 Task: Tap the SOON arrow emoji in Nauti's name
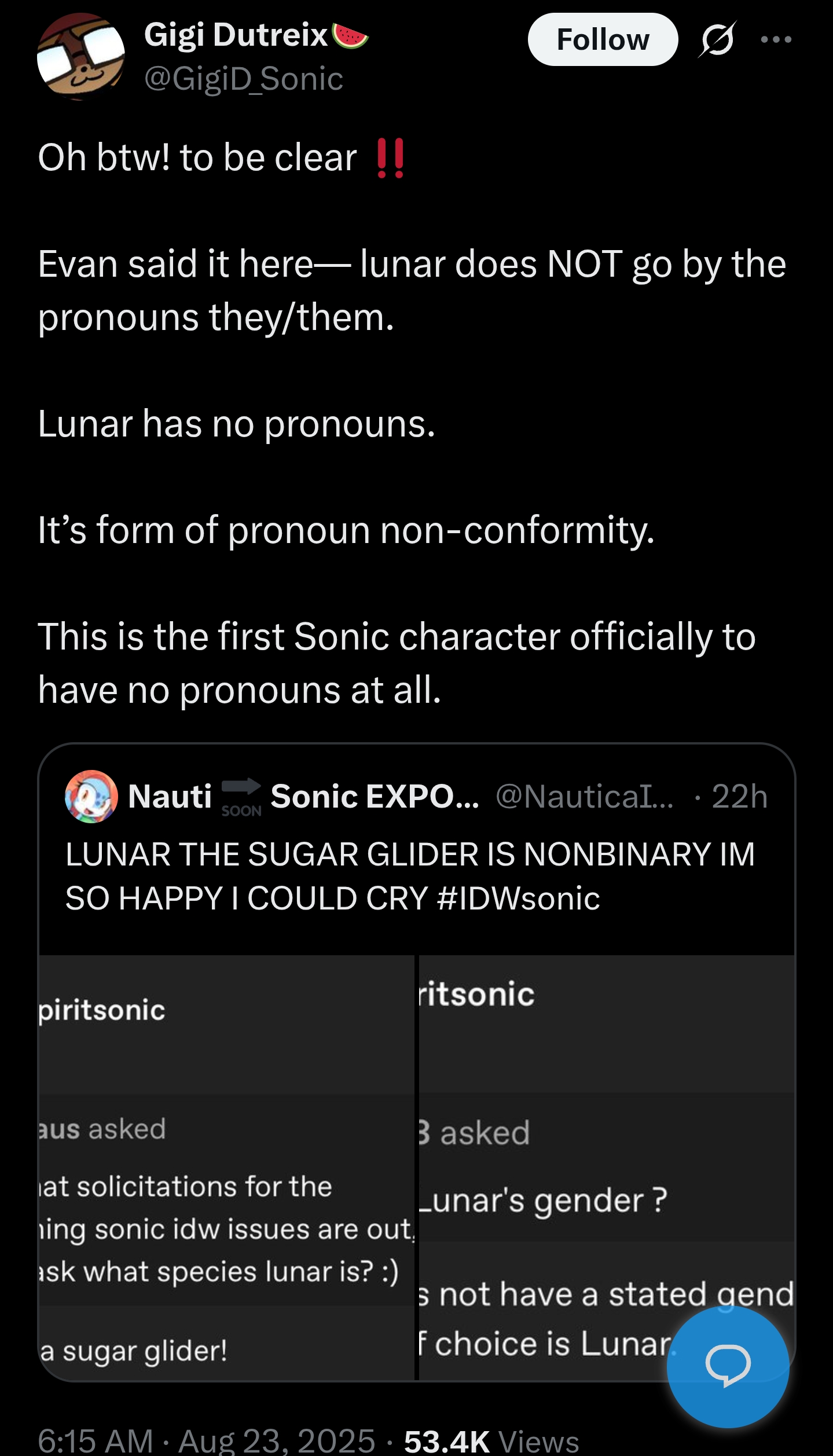[x=241, y=797]
